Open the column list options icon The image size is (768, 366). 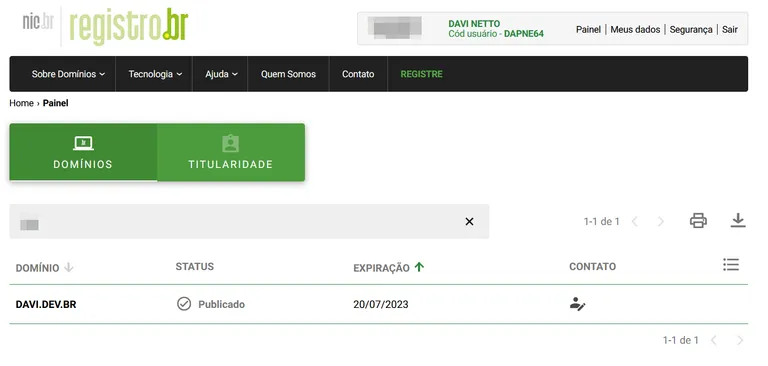(731, 265)
